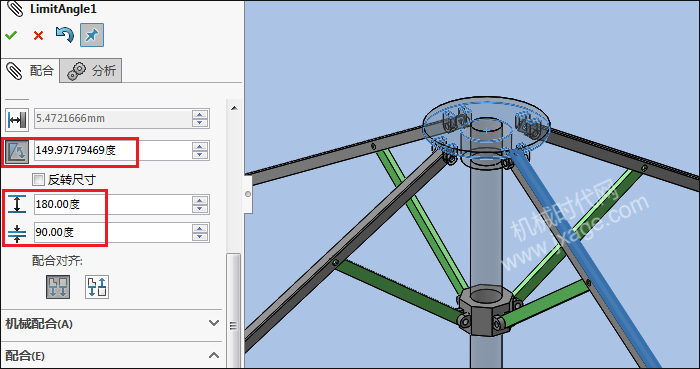Viewport: 700px width, 369px height.
Task: Click the blue undo arrow icon
Action: (x=65, y=35)
